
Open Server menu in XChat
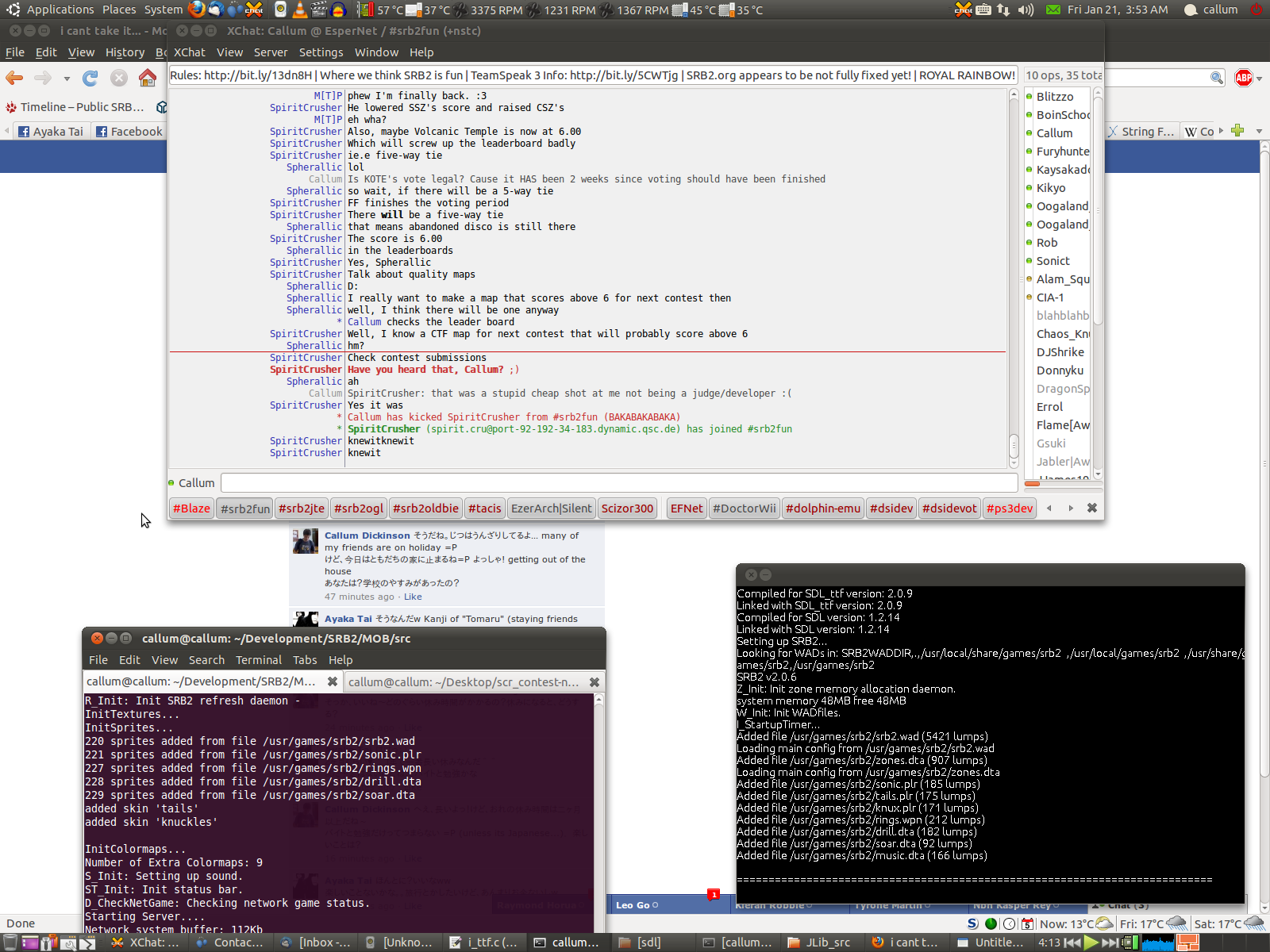click(x=271, y=52)
